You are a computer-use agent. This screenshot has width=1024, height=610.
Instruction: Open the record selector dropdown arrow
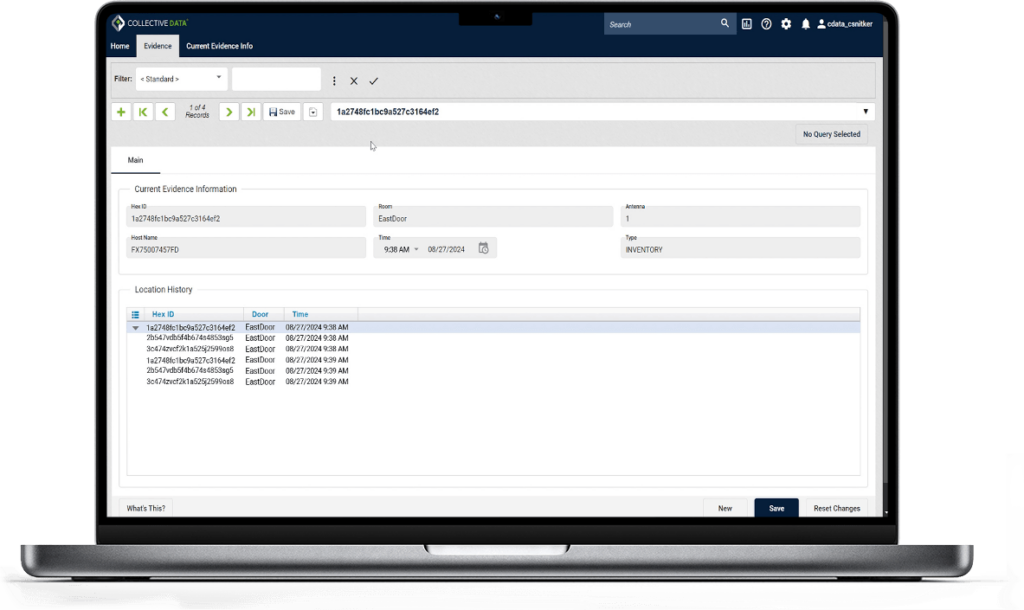[865, 112]
